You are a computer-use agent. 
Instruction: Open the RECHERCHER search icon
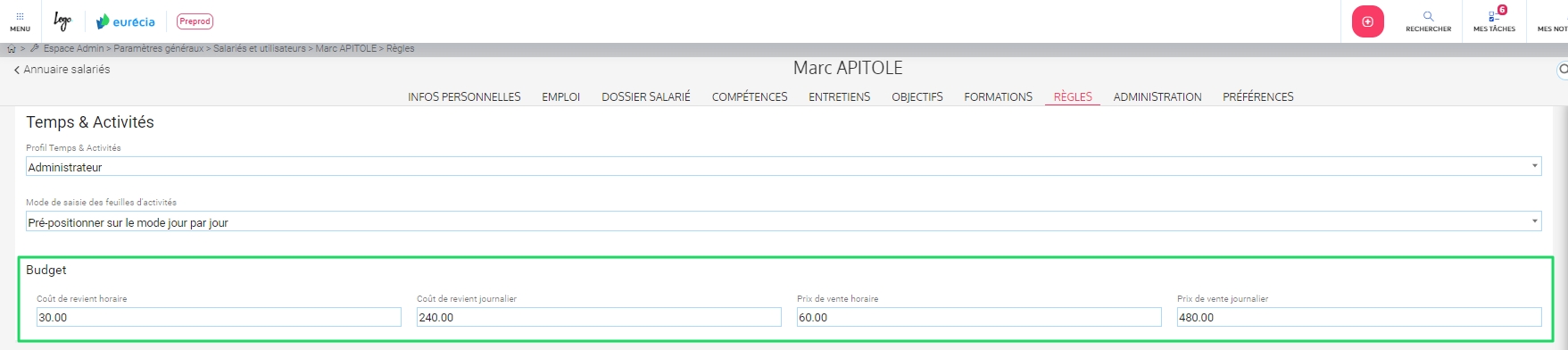1428,21
